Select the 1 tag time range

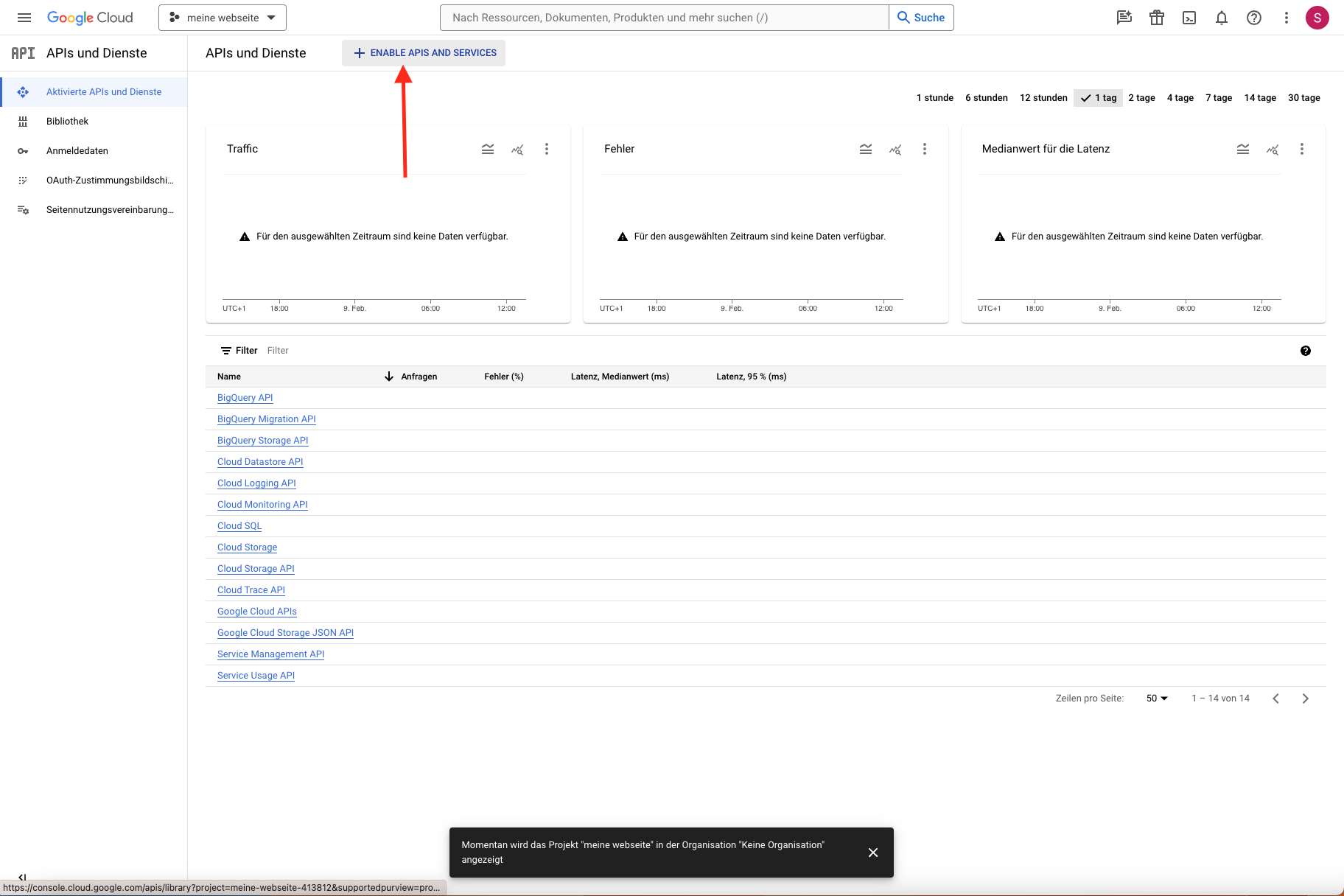click(x=1098, y=98)
